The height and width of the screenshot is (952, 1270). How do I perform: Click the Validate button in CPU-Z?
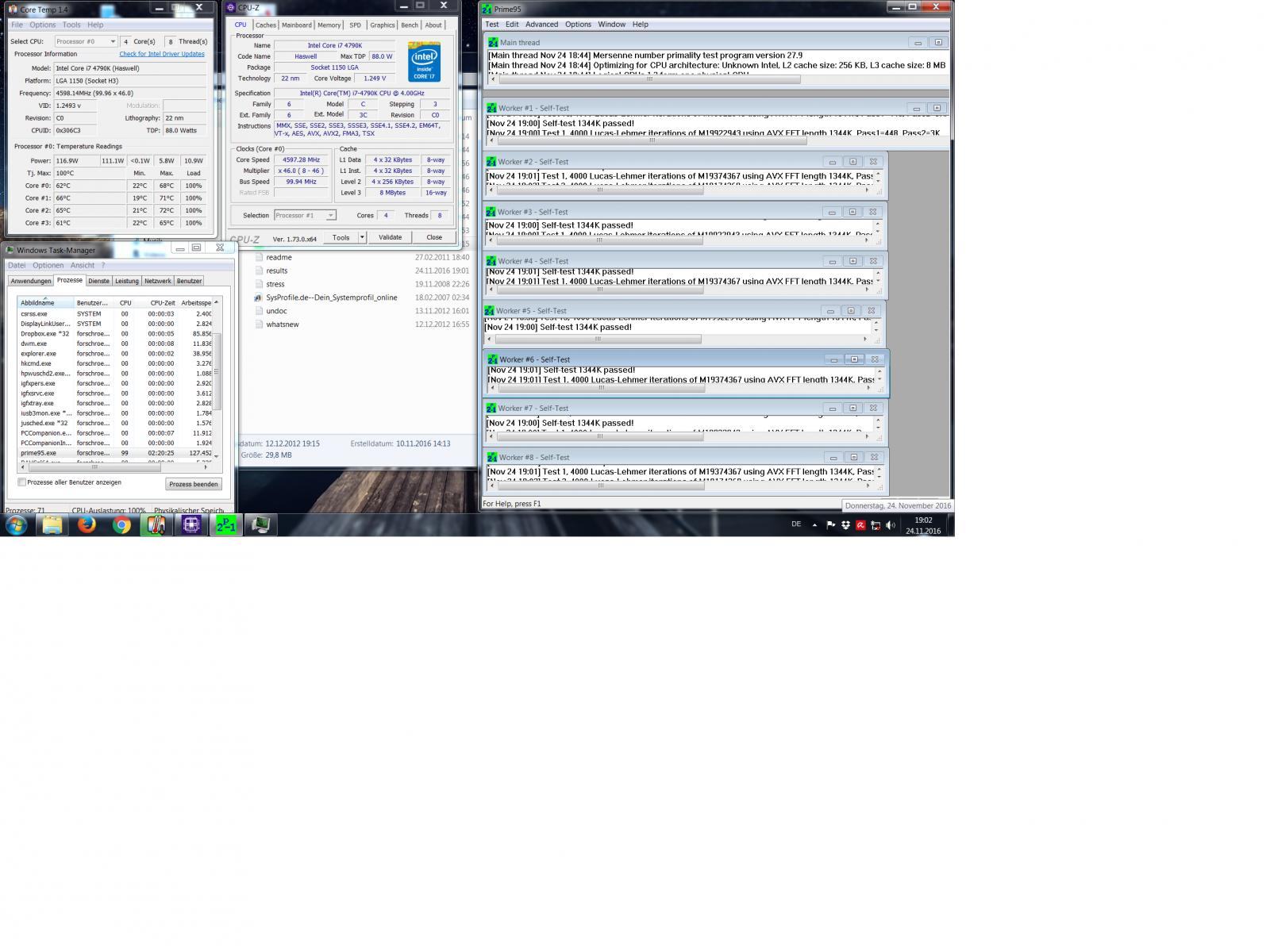click(390, 237)
